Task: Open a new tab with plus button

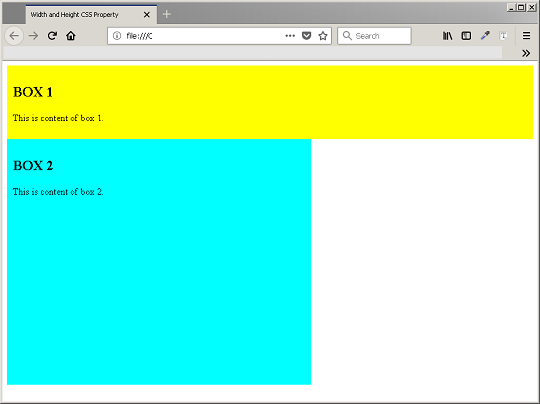Action: coord(167,14)
